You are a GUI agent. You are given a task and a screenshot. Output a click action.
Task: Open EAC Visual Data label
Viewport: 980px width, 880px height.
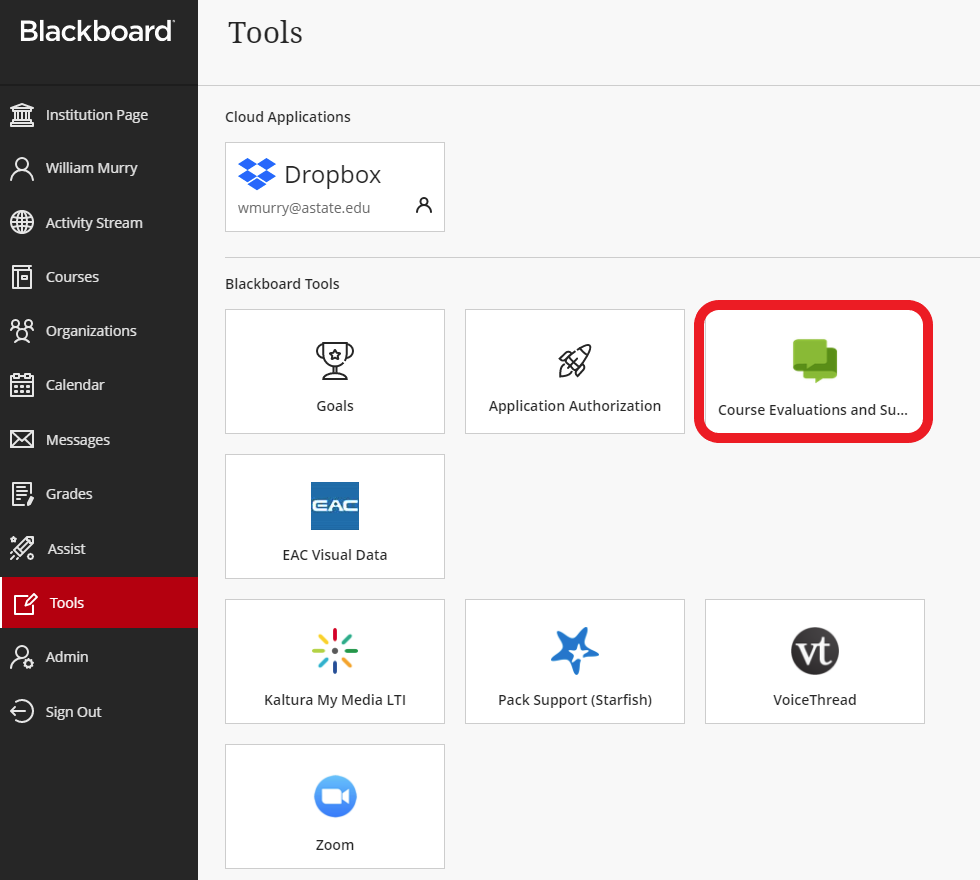(x=335, y=555)
